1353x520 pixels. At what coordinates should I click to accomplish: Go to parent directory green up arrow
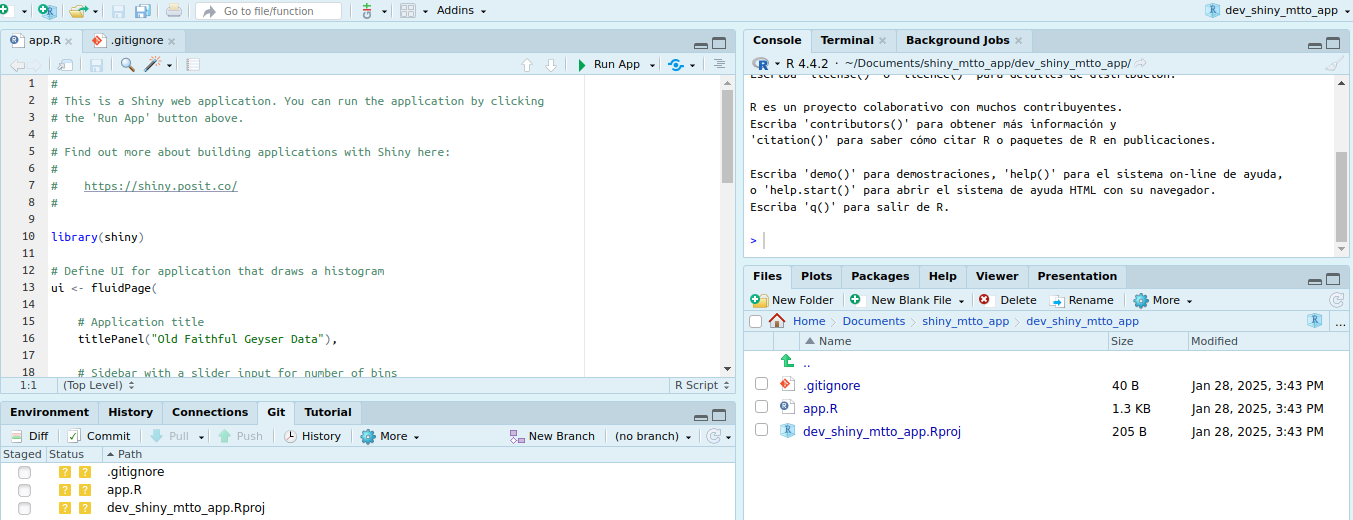coord(787,362)
